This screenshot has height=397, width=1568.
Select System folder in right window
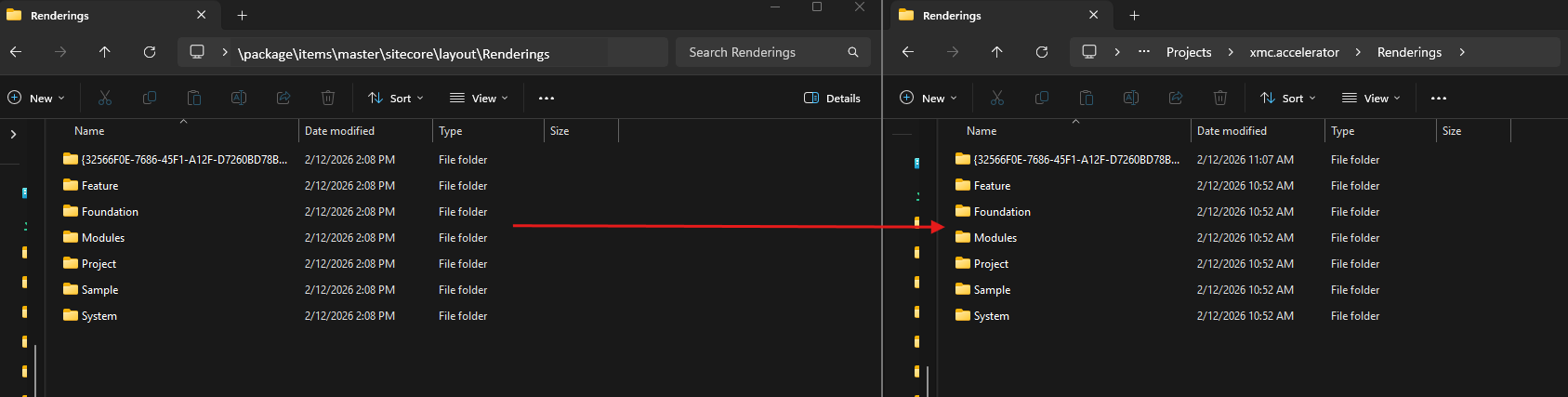pyautogui.click(x=982, y=316)
